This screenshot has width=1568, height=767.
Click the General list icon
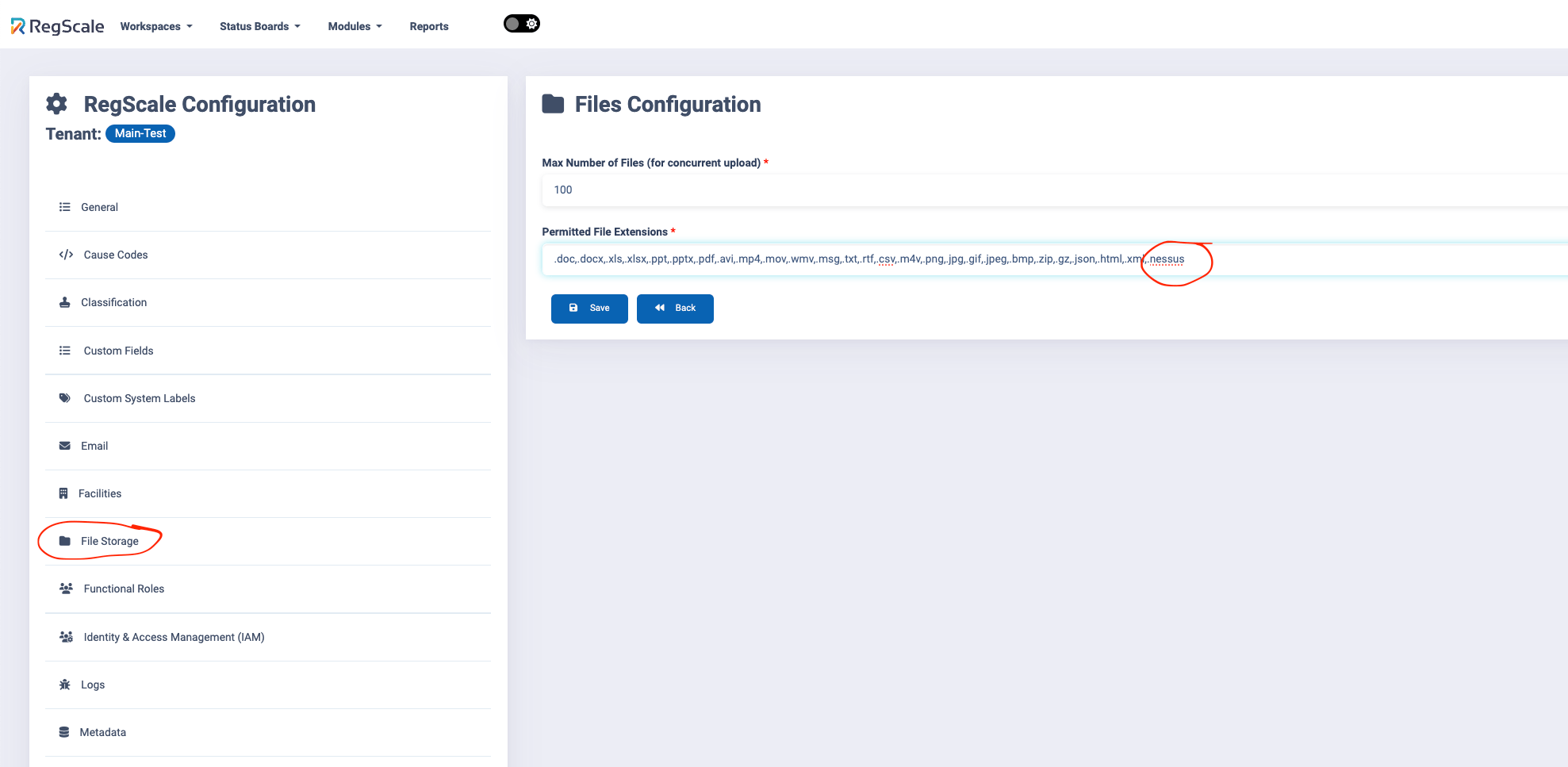click(65, 207)
